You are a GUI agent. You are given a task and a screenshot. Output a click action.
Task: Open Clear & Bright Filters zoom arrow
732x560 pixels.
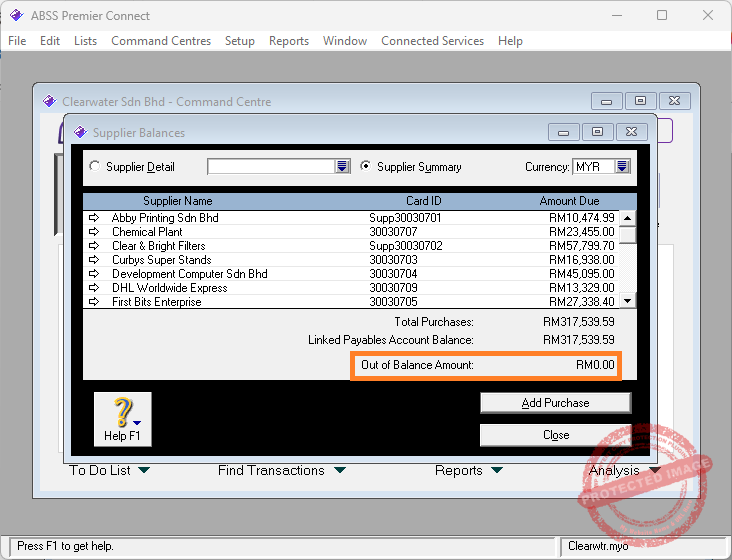94,245
